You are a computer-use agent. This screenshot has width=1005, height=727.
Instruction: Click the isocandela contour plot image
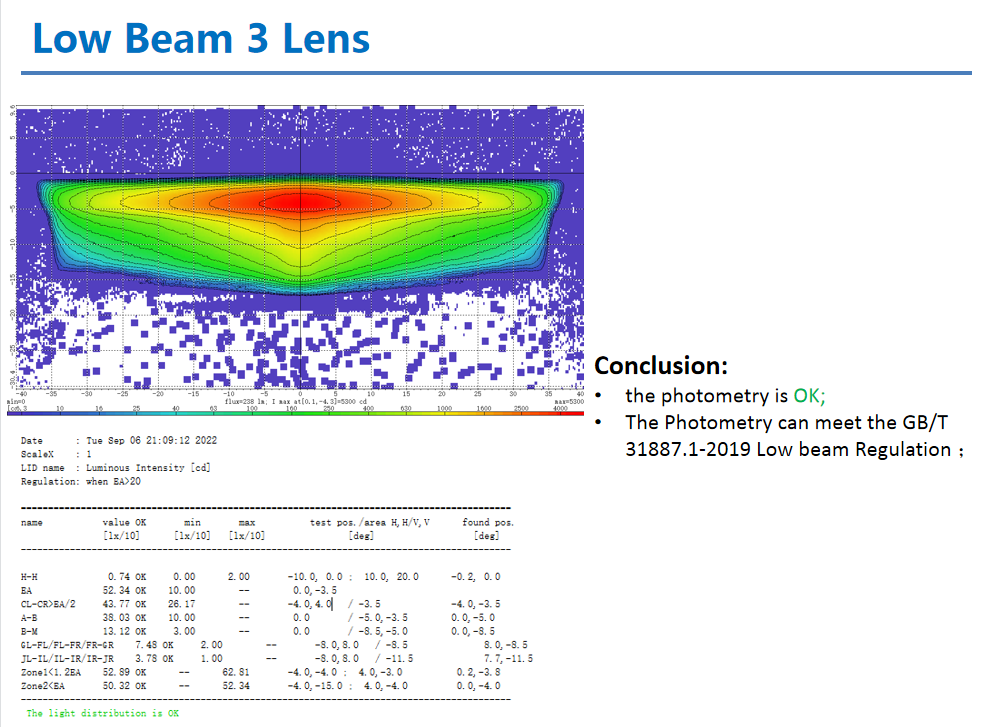(x=300, y=240)
